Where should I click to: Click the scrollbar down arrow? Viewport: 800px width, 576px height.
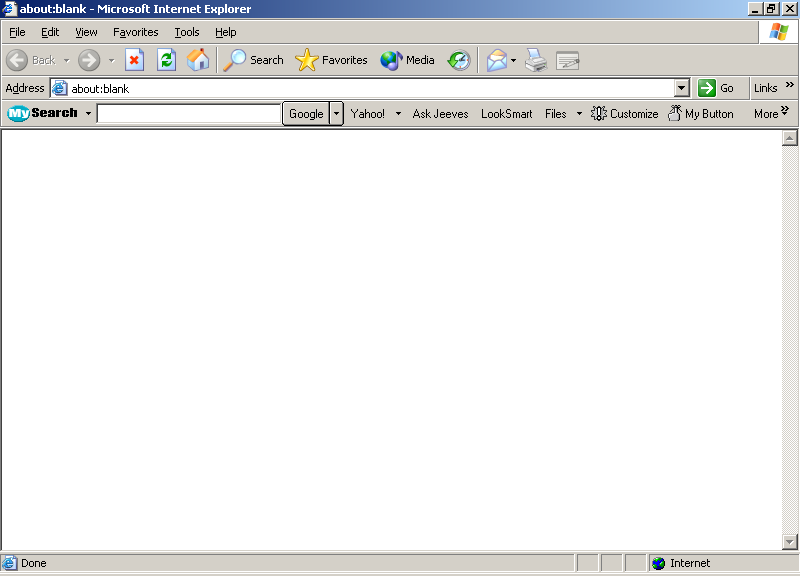(789, 541)
